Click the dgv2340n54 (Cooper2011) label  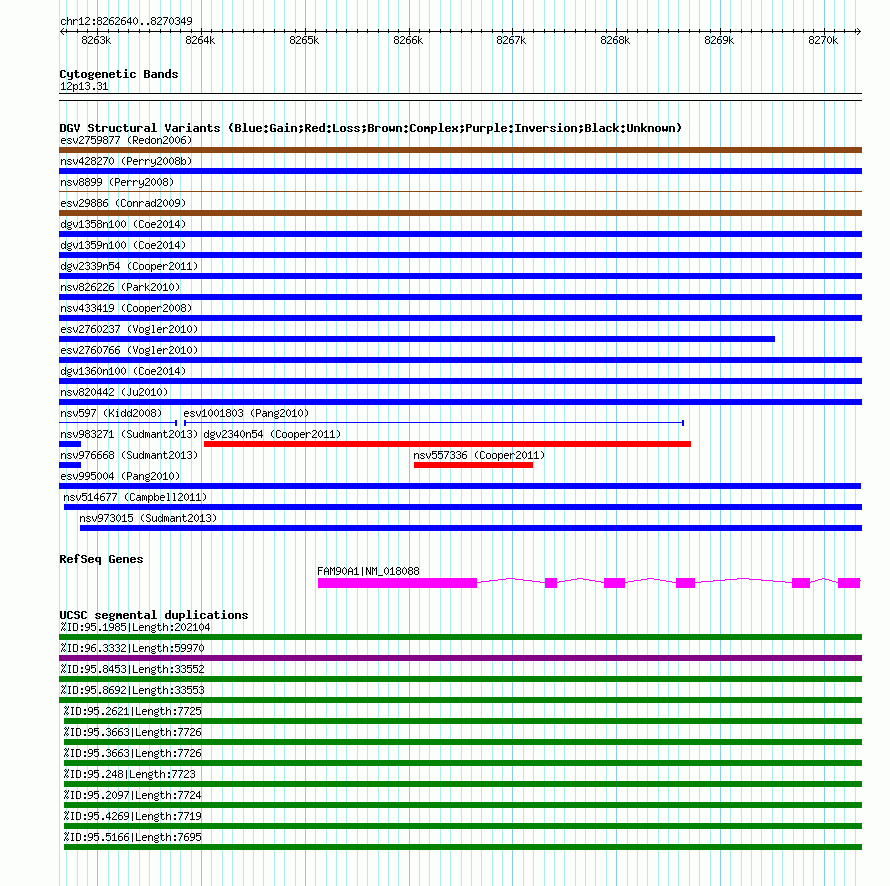(272, 434)
